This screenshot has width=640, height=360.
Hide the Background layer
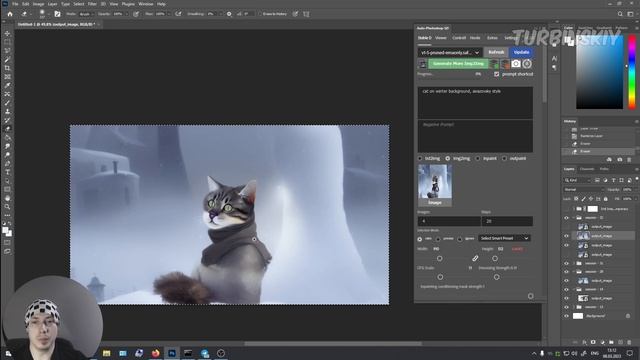tap(566, 316)
